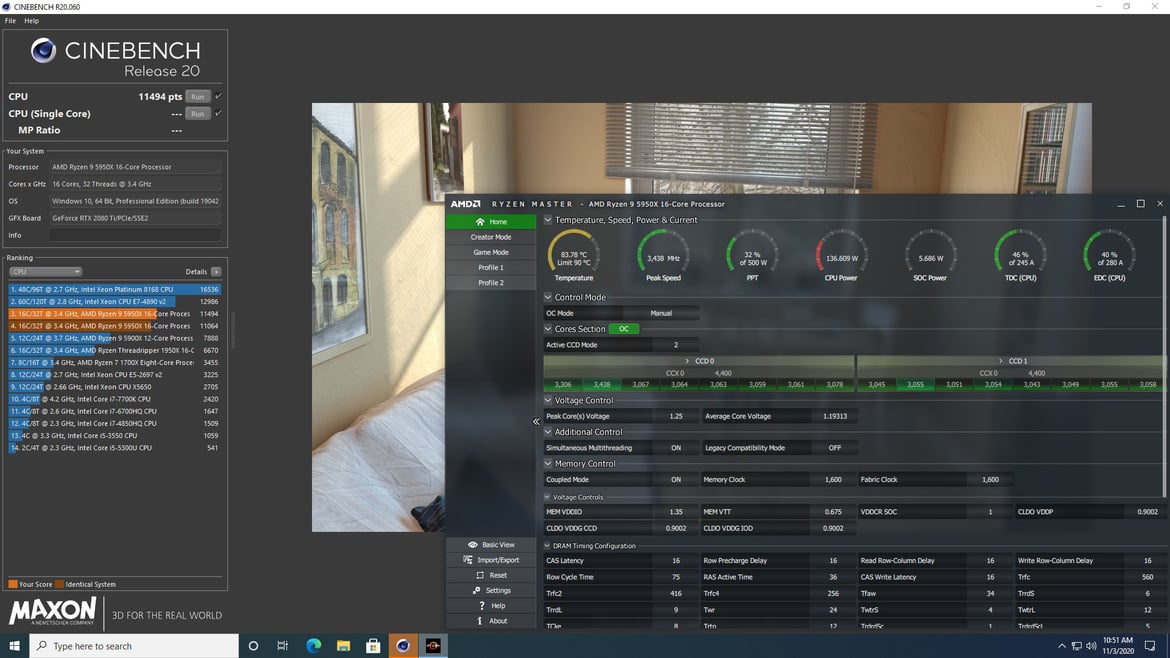Click the MEM VDDIO value 1.35
This screenshot has height=658, width=1170.
(675, 512)
